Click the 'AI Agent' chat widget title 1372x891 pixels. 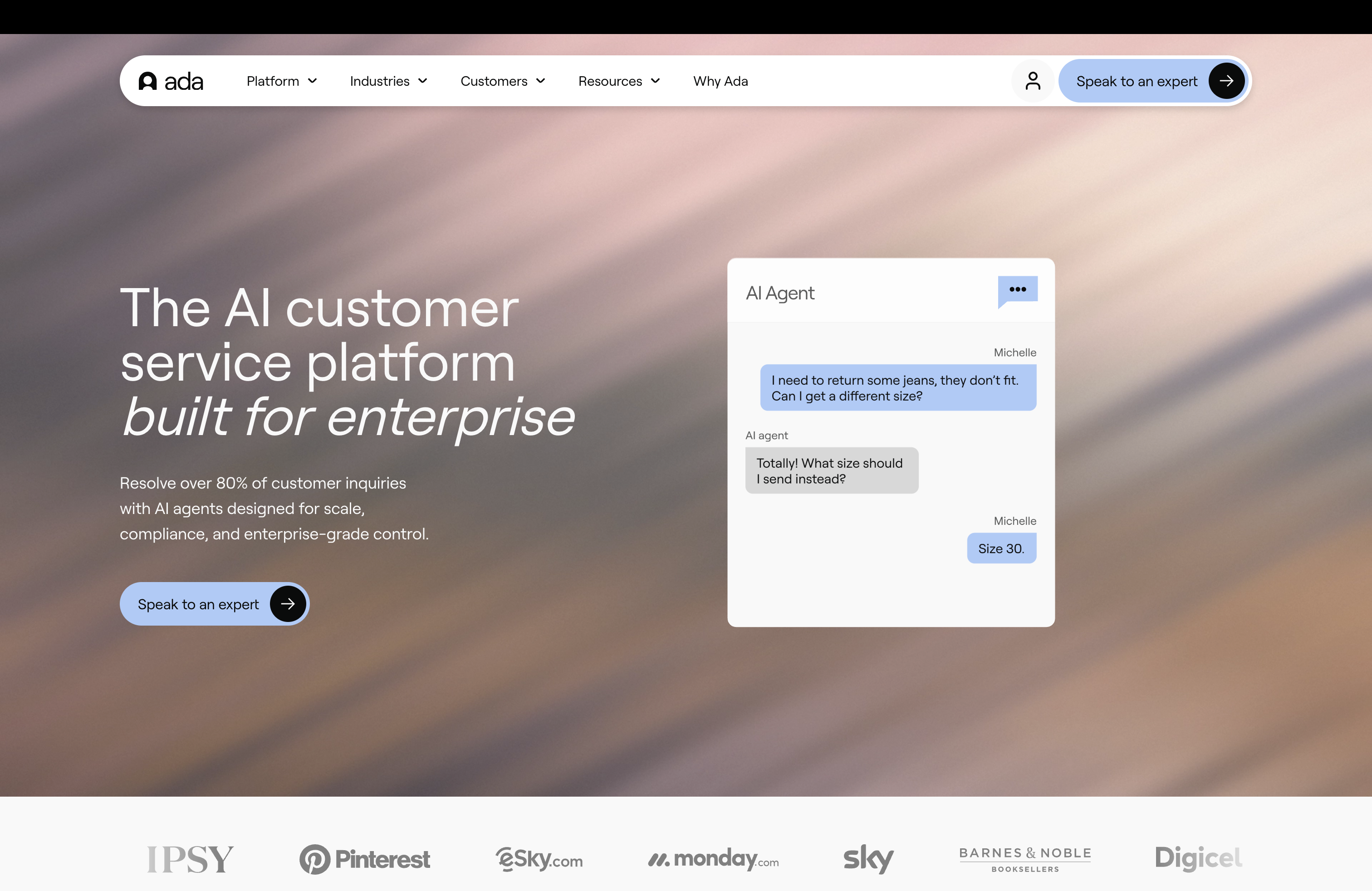coord(779,293)
